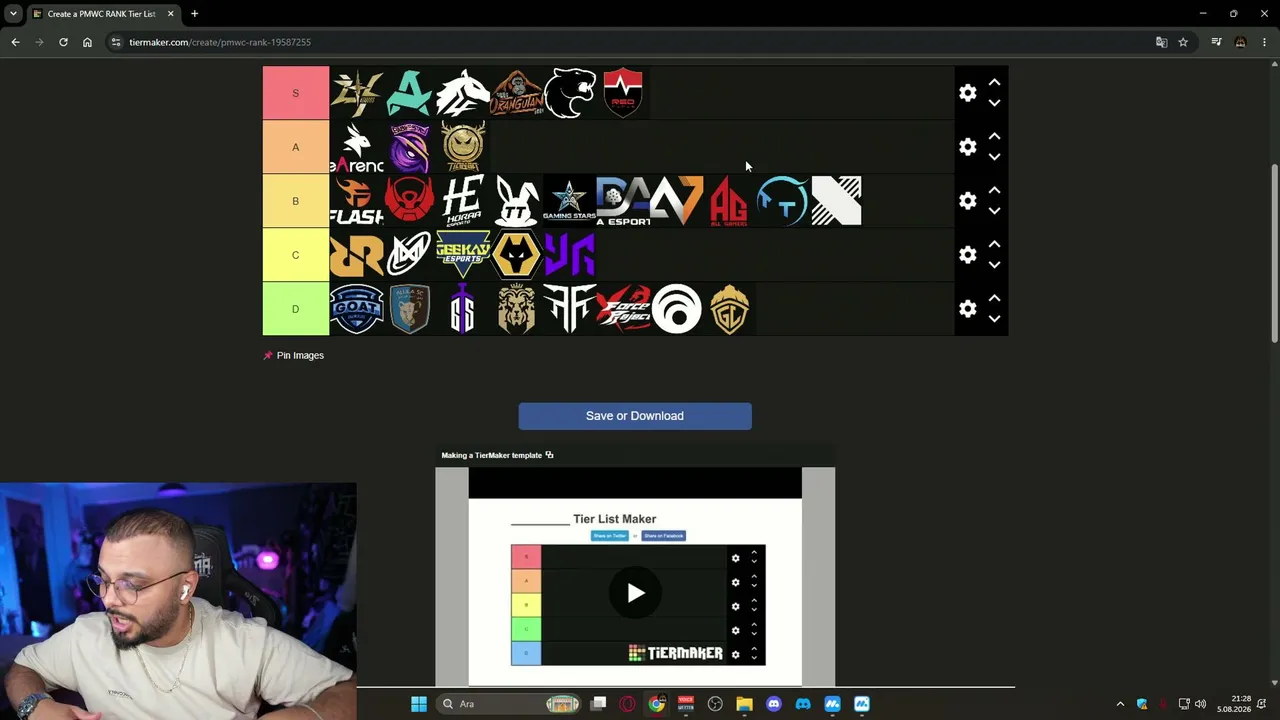Select the gold GL crown logo in D tier
The height and width of the screenshot is (720, 1280).
[x=730, y=309]
